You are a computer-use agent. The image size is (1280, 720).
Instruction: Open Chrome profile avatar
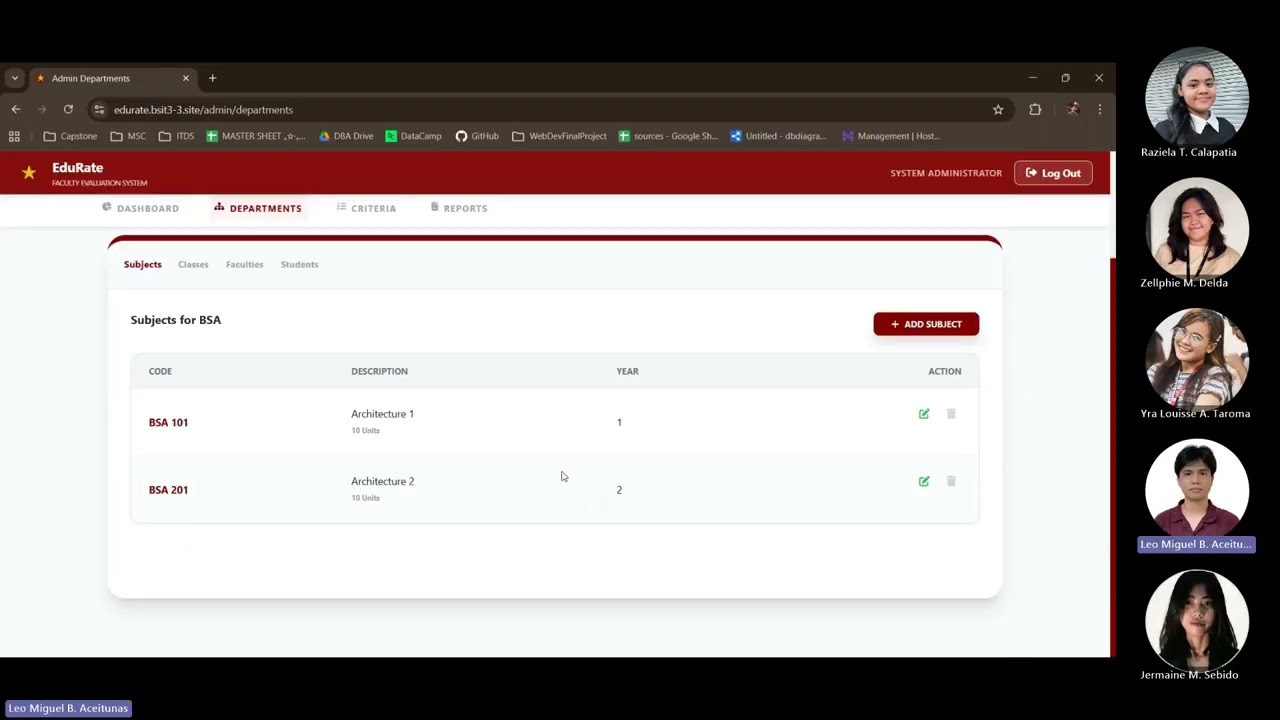[x=1073, y=109]
